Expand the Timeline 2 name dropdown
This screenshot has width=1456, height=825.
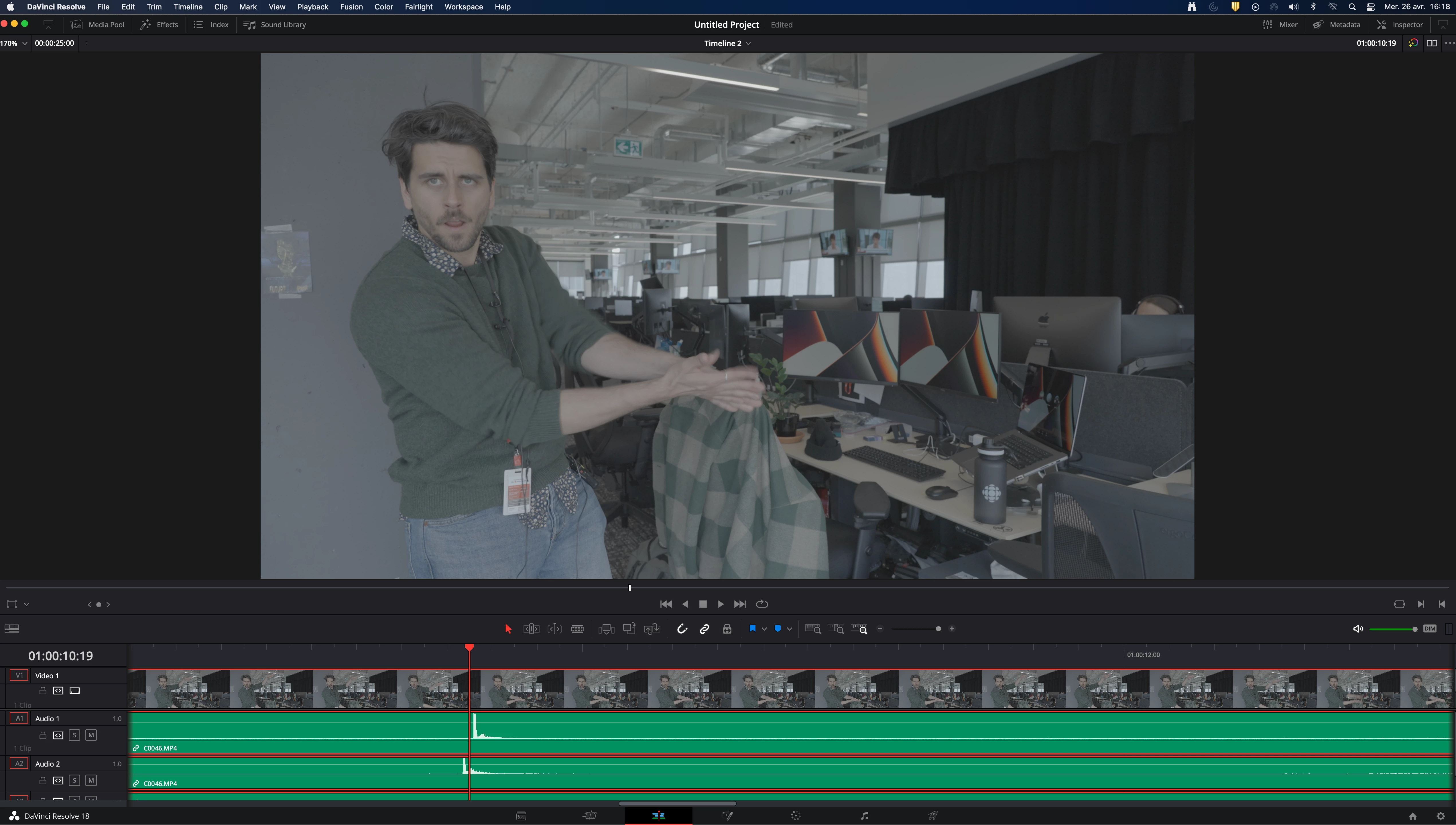click(x=748, y=43)
